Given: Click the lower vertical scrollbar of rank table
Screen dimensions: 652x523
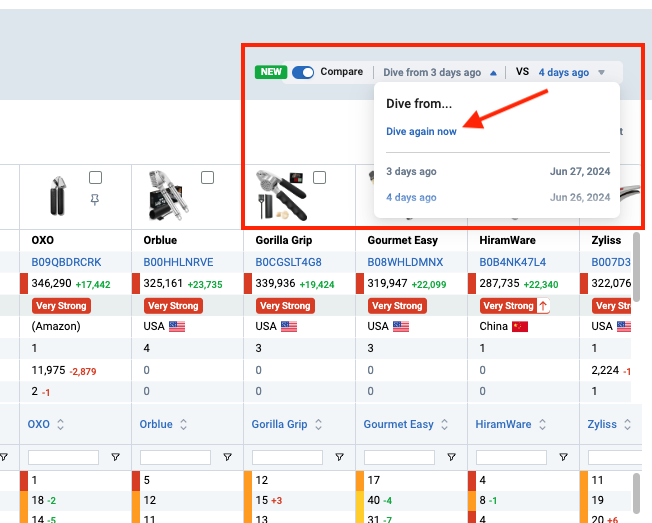Looking at the screenshot, I should pyautogui.click(x=636, y=493).
